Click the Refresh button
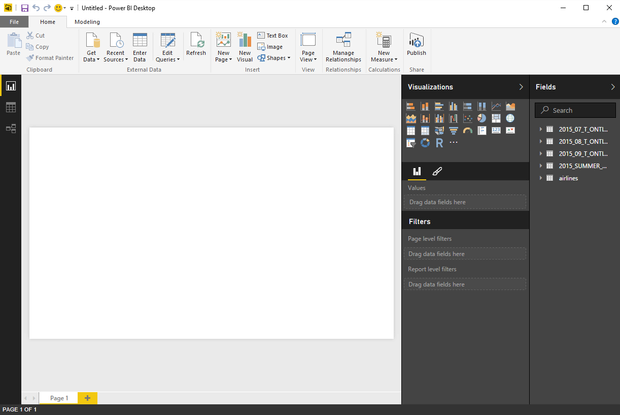This screenshot has width=620, height=415. (x=196, y=44)
